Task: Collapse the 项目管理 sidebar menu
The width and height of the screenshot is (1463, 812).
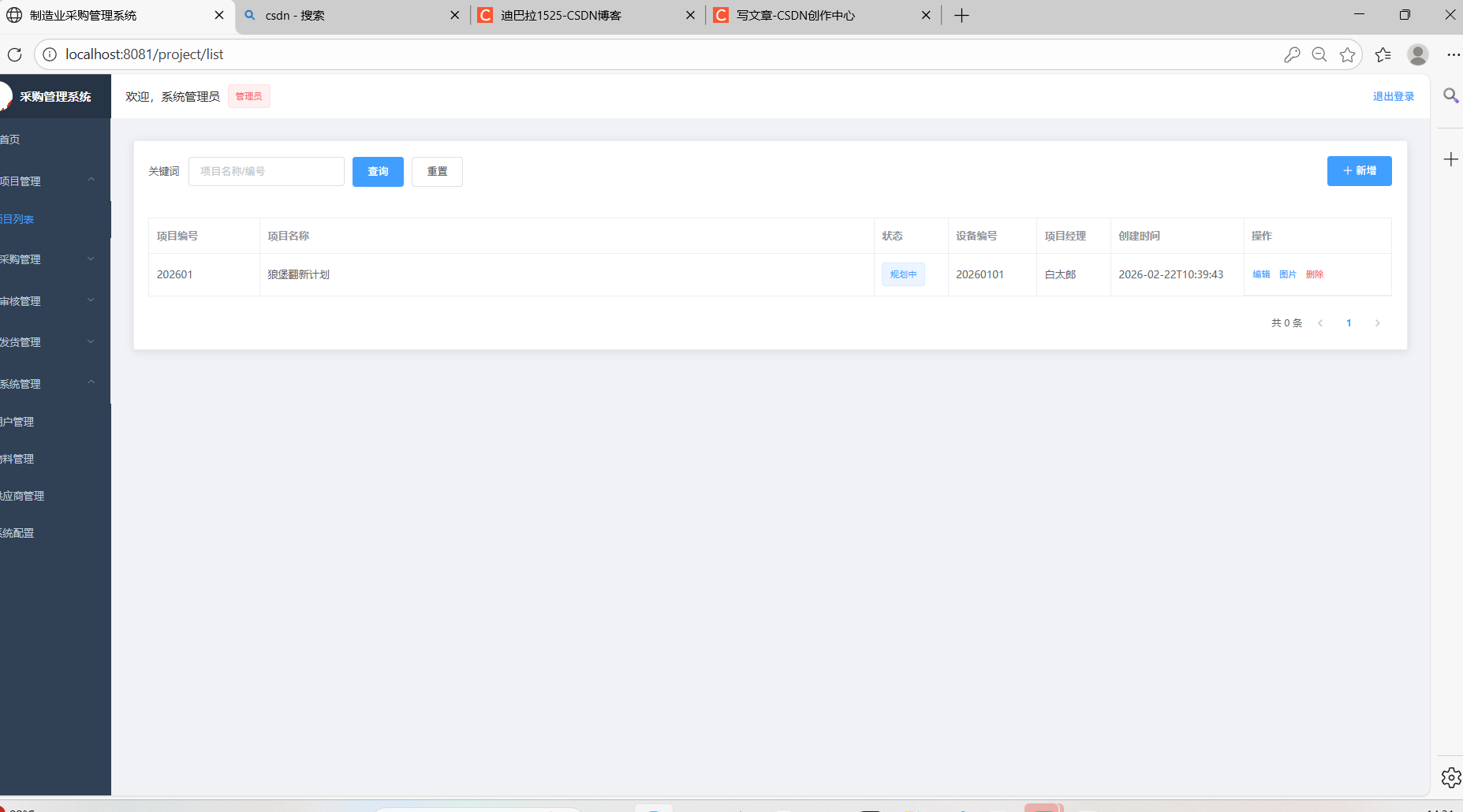Action: [55, 181]
